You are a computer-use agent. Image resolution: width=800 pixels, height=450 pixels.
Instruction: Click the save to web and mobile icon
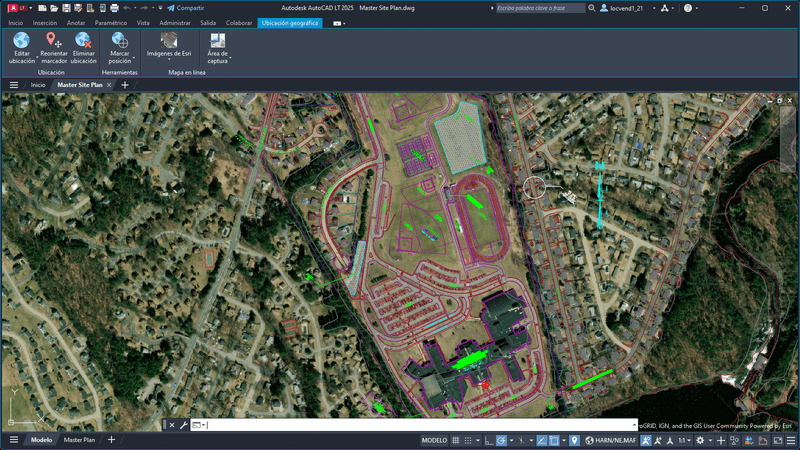coord(103,8)
